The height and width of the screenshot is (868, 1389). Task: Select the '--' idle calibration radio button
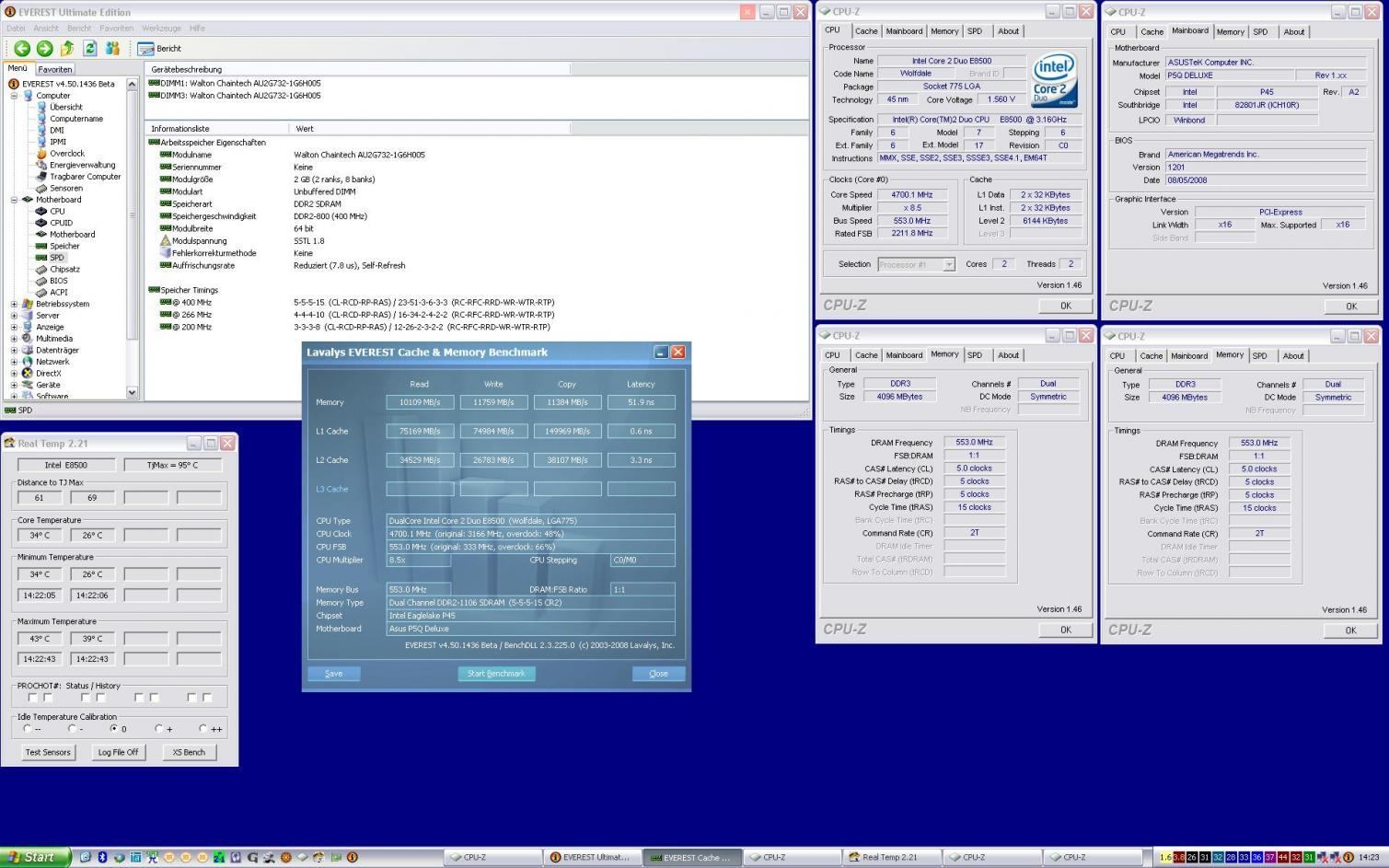pos(27,728)
